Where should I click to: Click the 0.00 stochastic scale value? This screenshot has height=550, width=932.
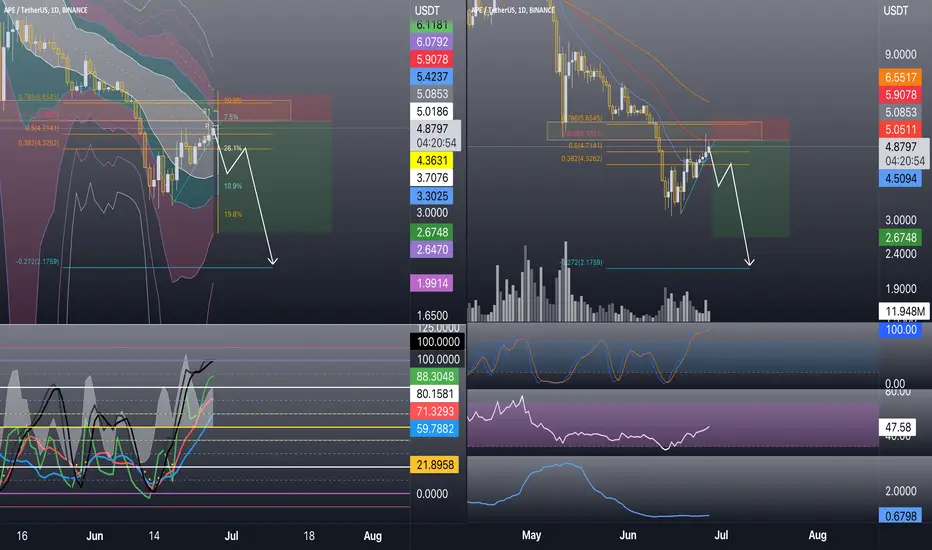(895, 384)
